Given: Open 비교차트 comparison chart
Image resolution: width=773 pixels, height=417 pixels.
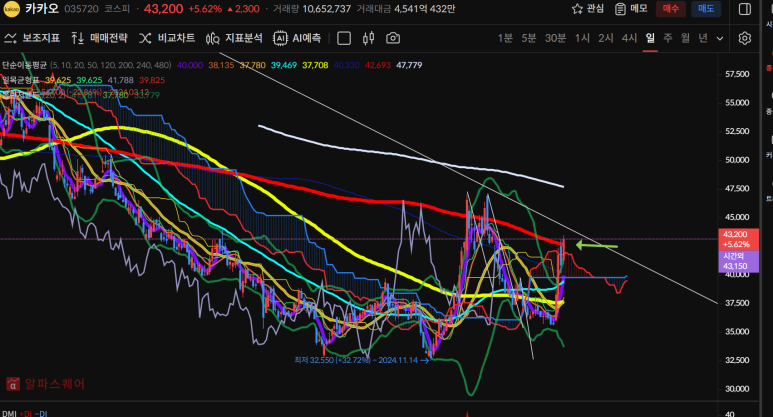Looking at the screenshot, I should click(167, 38).
